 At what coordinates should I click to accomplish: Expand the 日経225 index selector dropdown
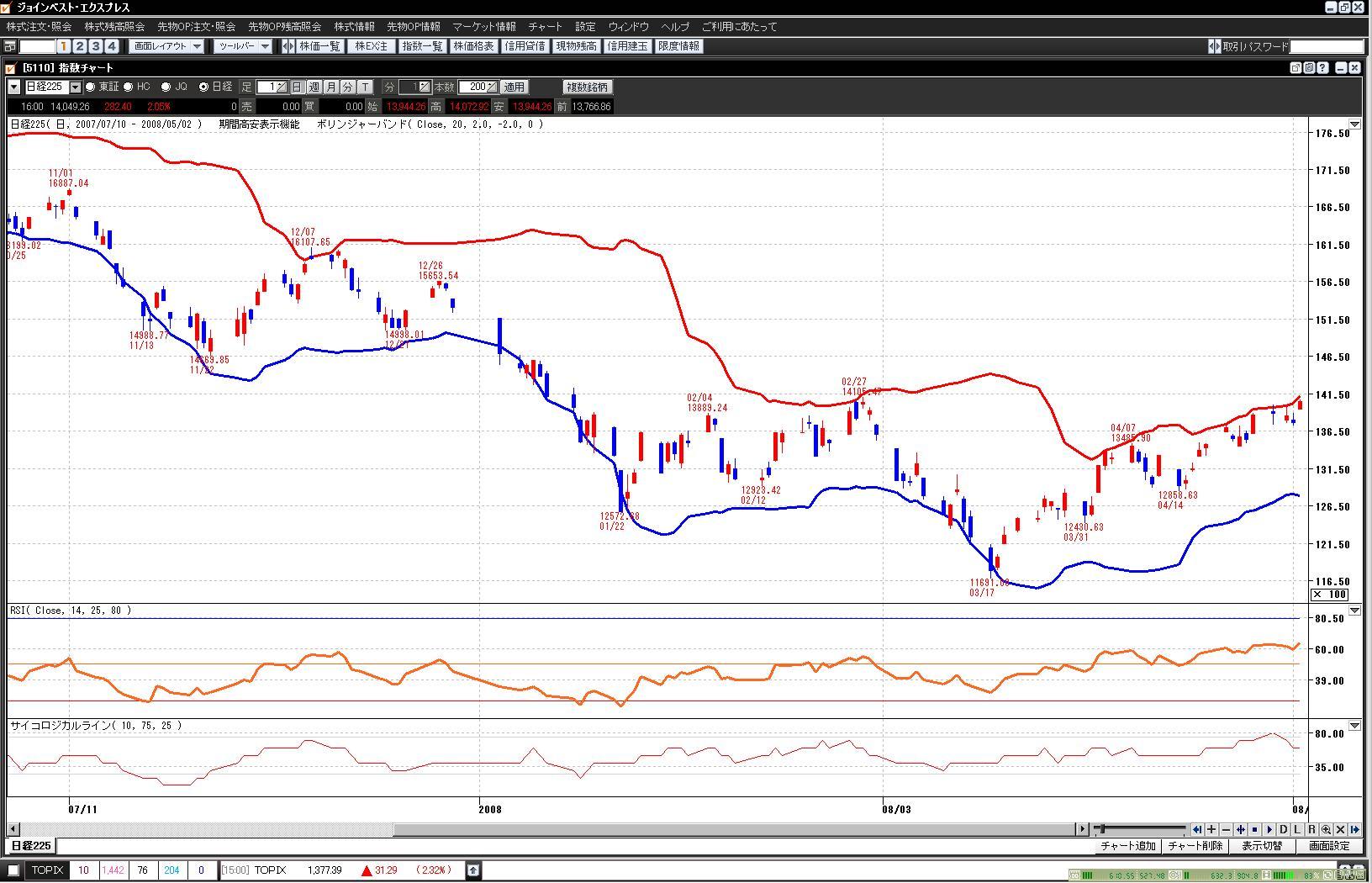click(x=75, y=87)
